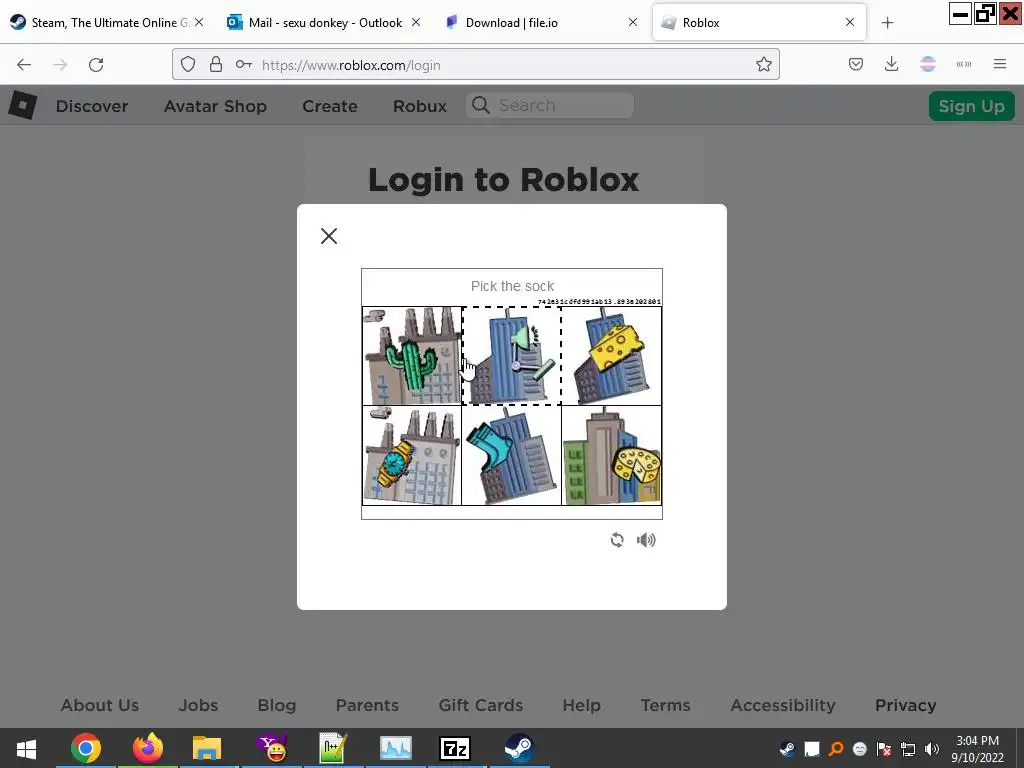Click the address bar URL field
This screenshot has width=1024, height=768.
pyautogui.click(x=475, y=64)
